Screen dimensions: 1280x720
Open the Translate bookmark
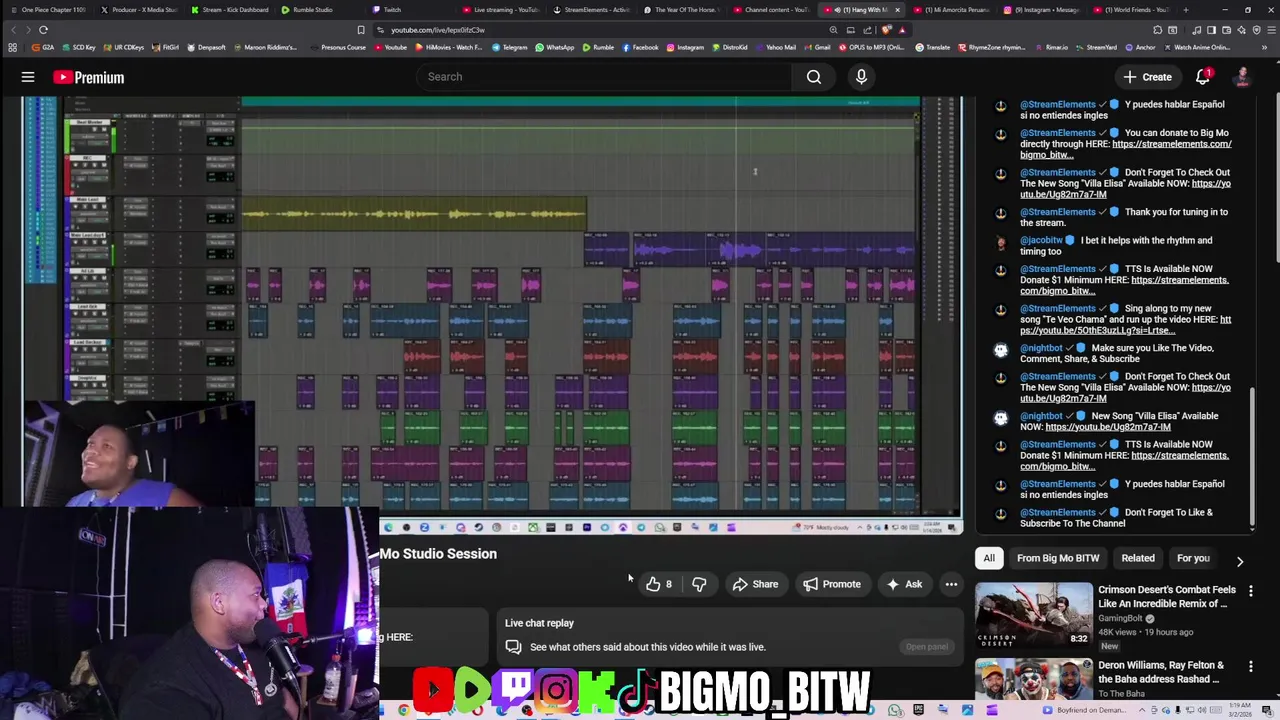pyautogui.click(x=932, y=47)
